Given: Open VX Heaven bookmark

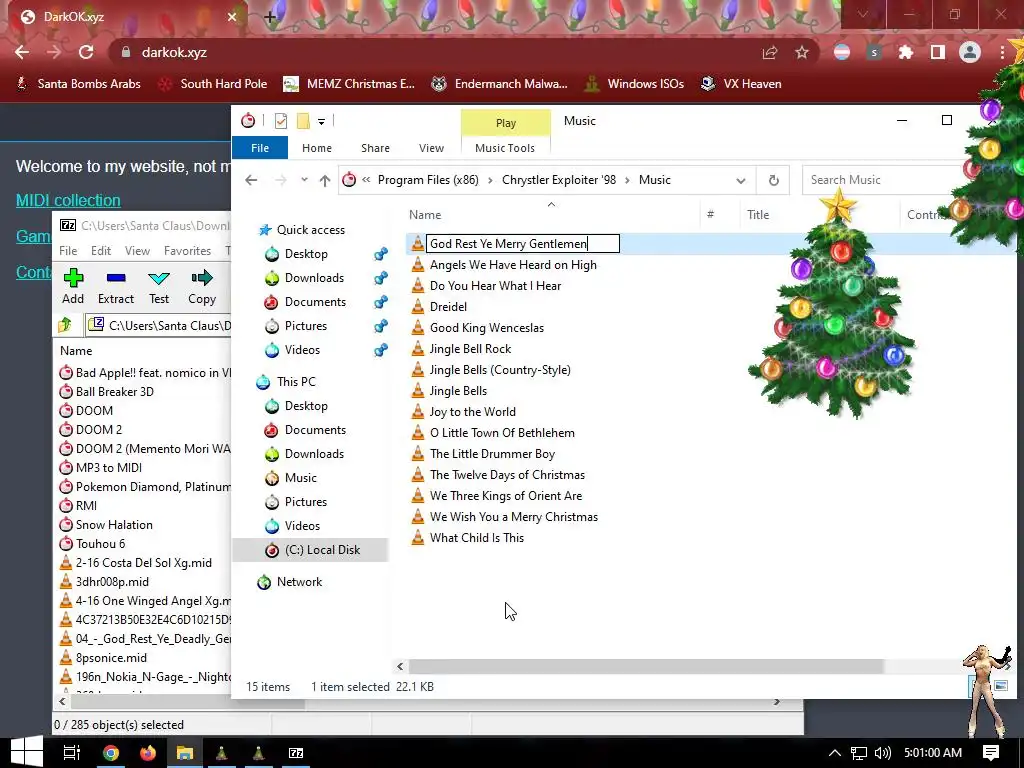Looking at the screenshot, I should tap(741, 84).
